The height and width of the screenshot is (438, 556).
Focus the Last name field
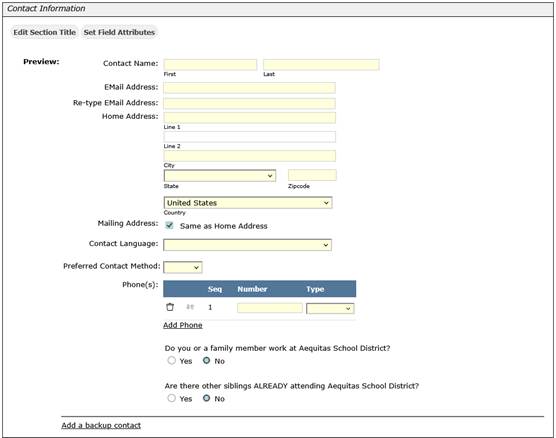[x=321, y=65]
